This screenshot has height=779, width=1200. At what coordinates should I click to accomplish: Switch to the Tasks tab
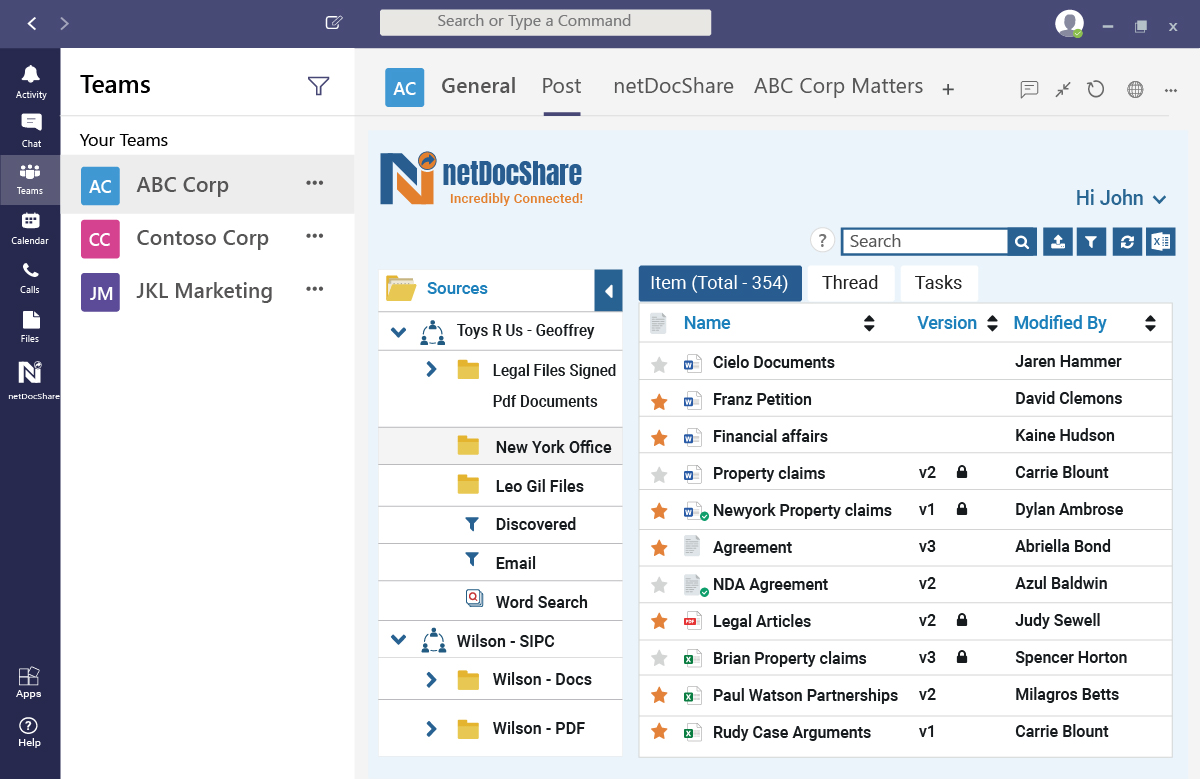(x=938, y=283)
